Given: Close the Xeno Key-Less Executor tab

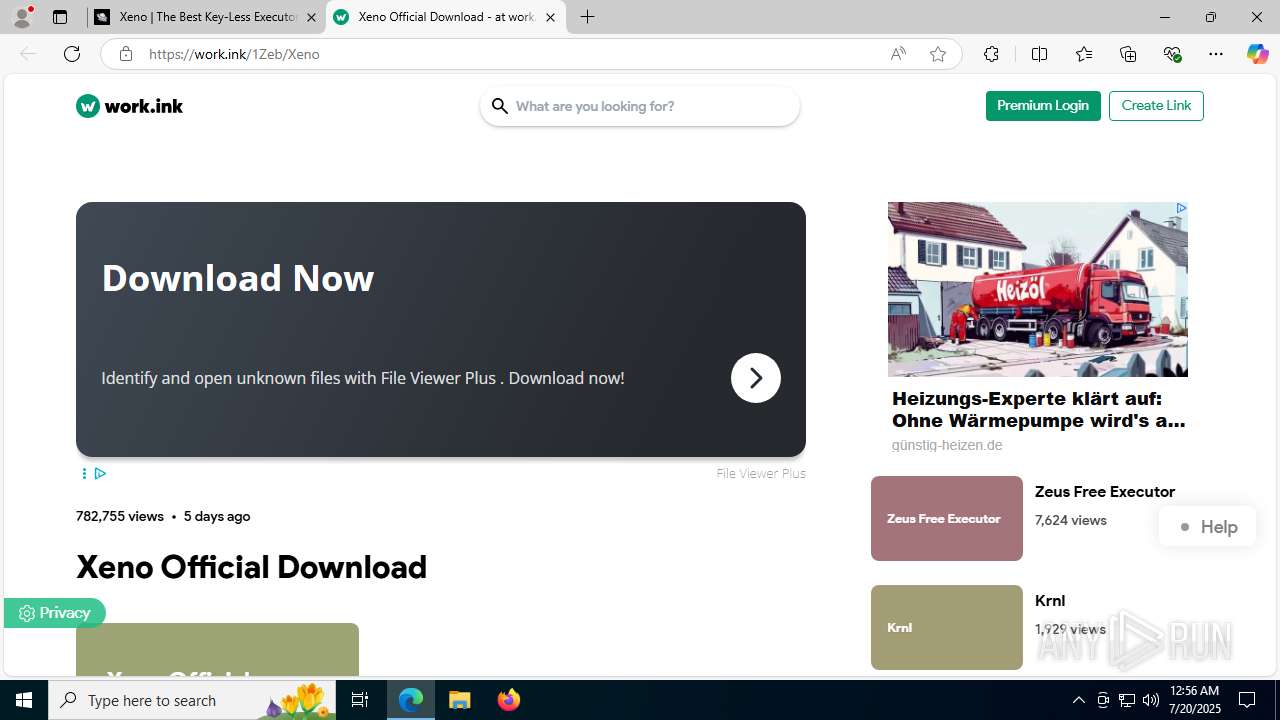Looking at the screenshot, I should tap(311, 17).
